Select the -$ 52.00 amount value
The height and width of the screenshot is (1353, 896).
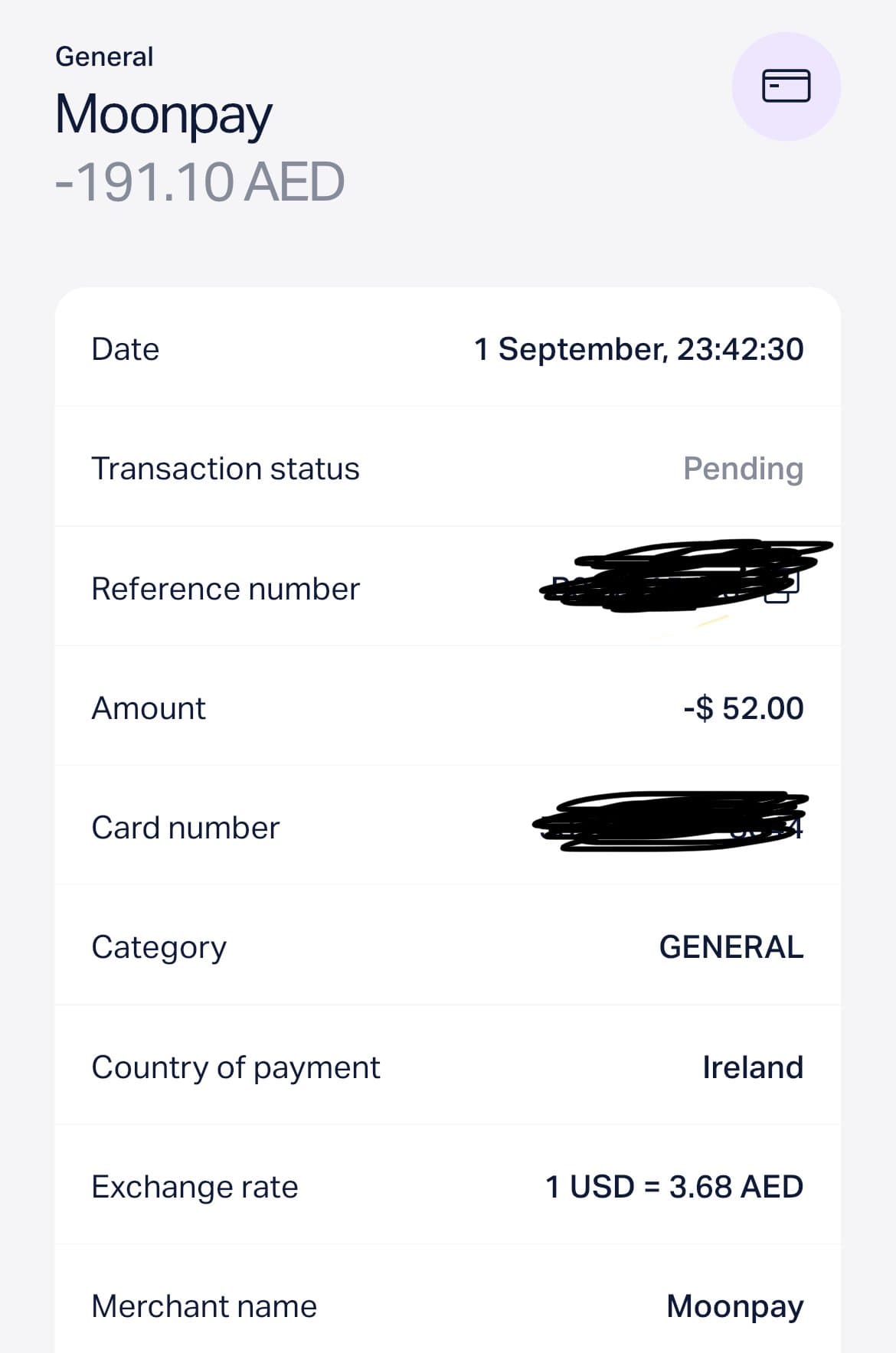coord(743,708)
